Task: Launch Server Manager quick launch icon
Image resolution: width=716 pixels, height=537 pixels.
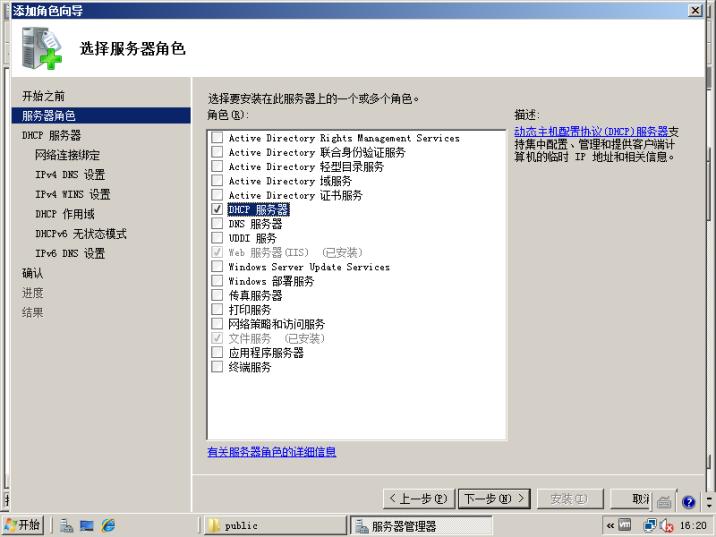Action: pyautogui.click(x=66, y=526)
